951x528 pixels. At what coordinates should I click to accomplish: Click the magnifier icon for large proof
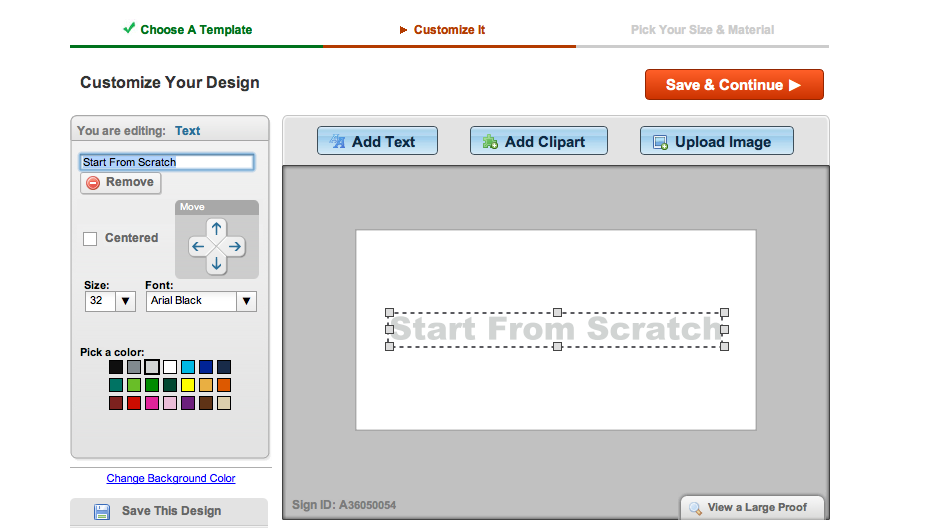click(x=695, y=508)
